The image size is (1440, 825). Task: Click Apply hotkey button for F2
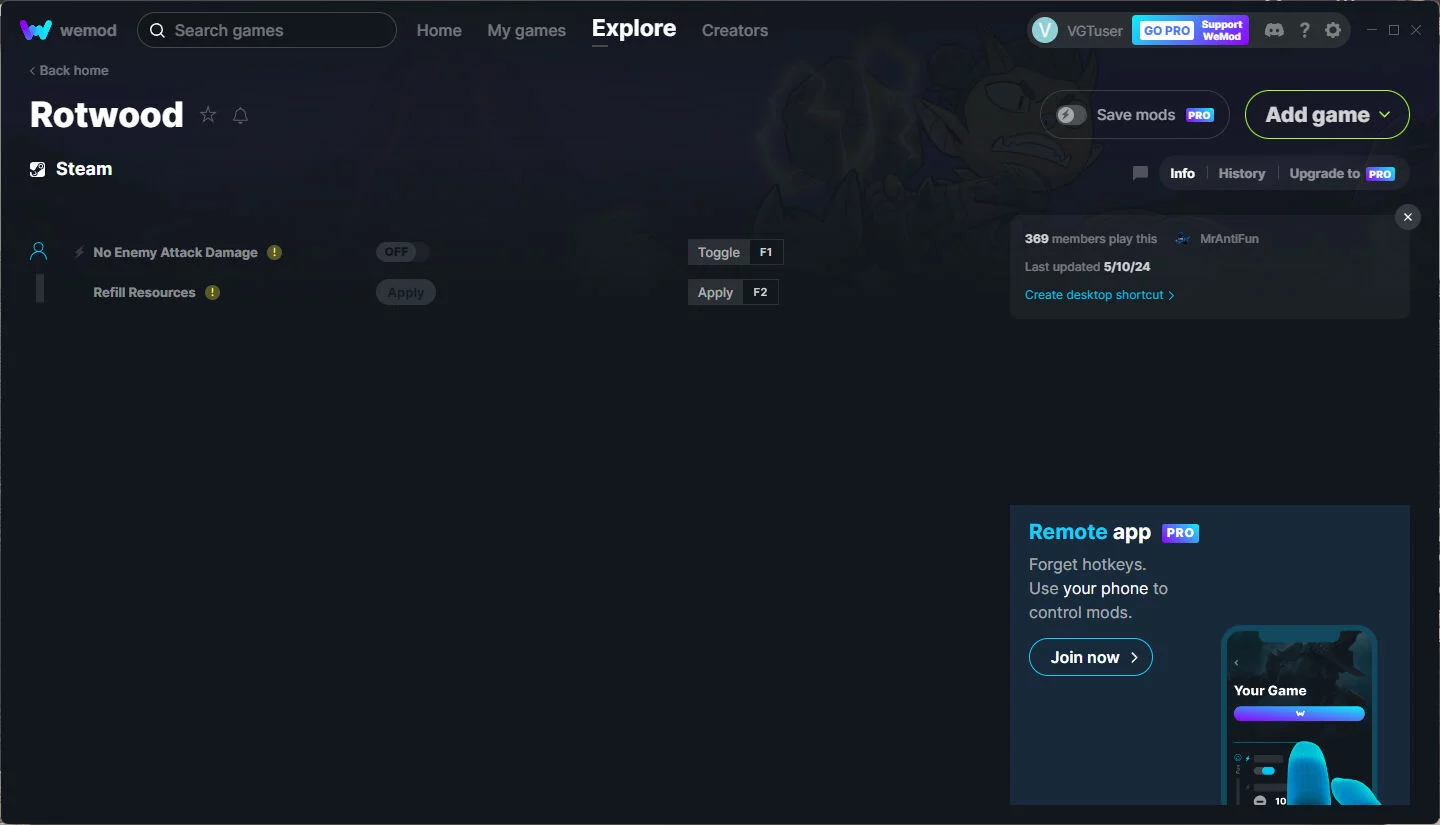715,292
